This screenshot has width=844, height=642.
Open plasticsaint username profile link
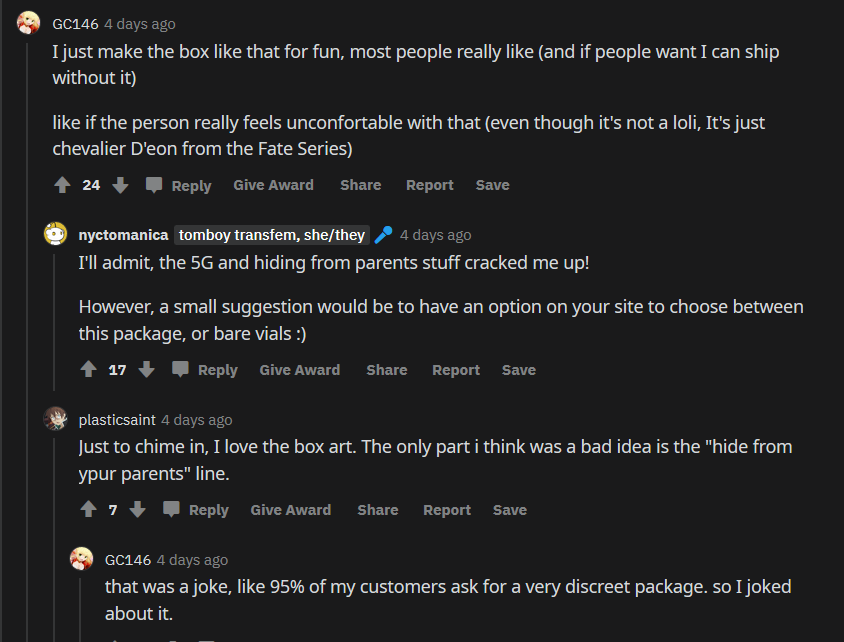(x=117, y=420)
